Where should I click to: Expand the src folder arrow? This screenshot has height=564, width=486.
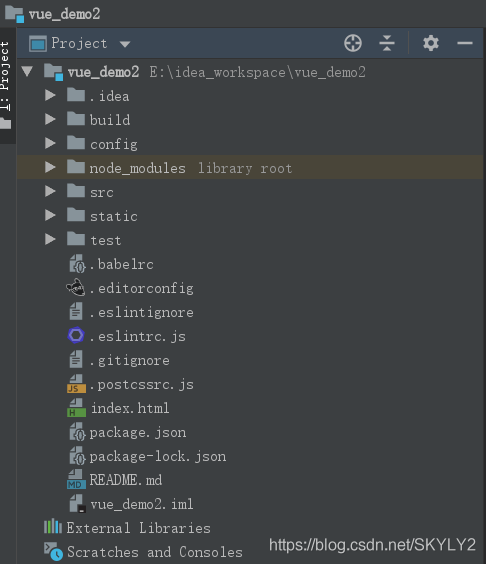tap(50, 191)
